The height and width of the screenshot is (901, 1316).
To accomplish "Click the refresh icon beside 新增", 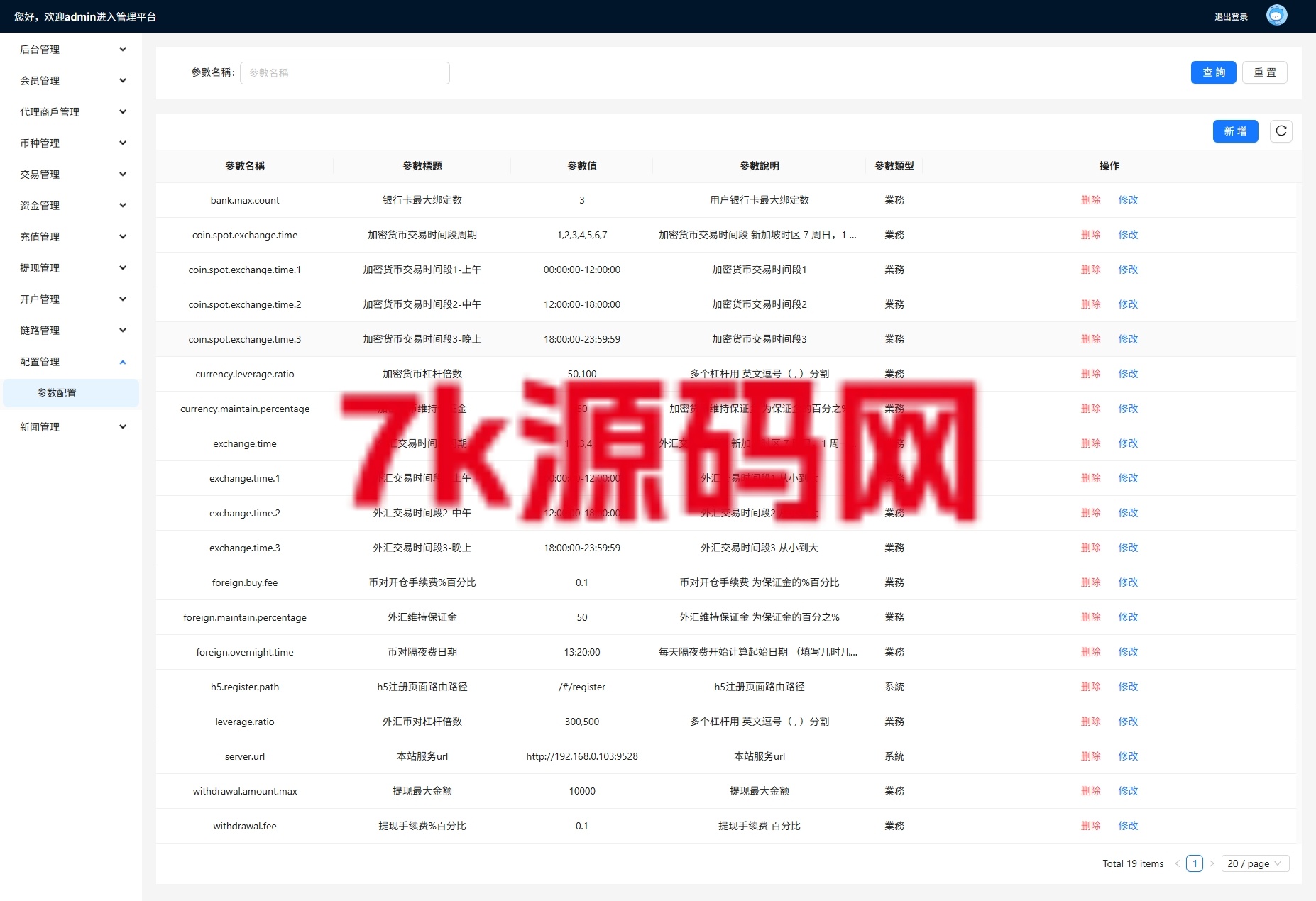I will (x=1281, y=131).
